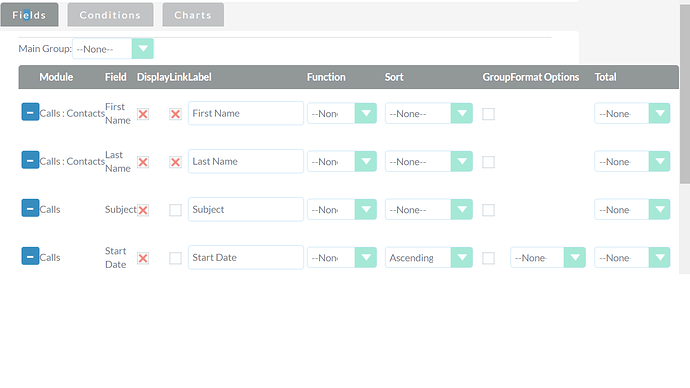Click Calls : Contacts text in Last Name row
This screenshot has width=690, height=388.
tap(72, 161)
